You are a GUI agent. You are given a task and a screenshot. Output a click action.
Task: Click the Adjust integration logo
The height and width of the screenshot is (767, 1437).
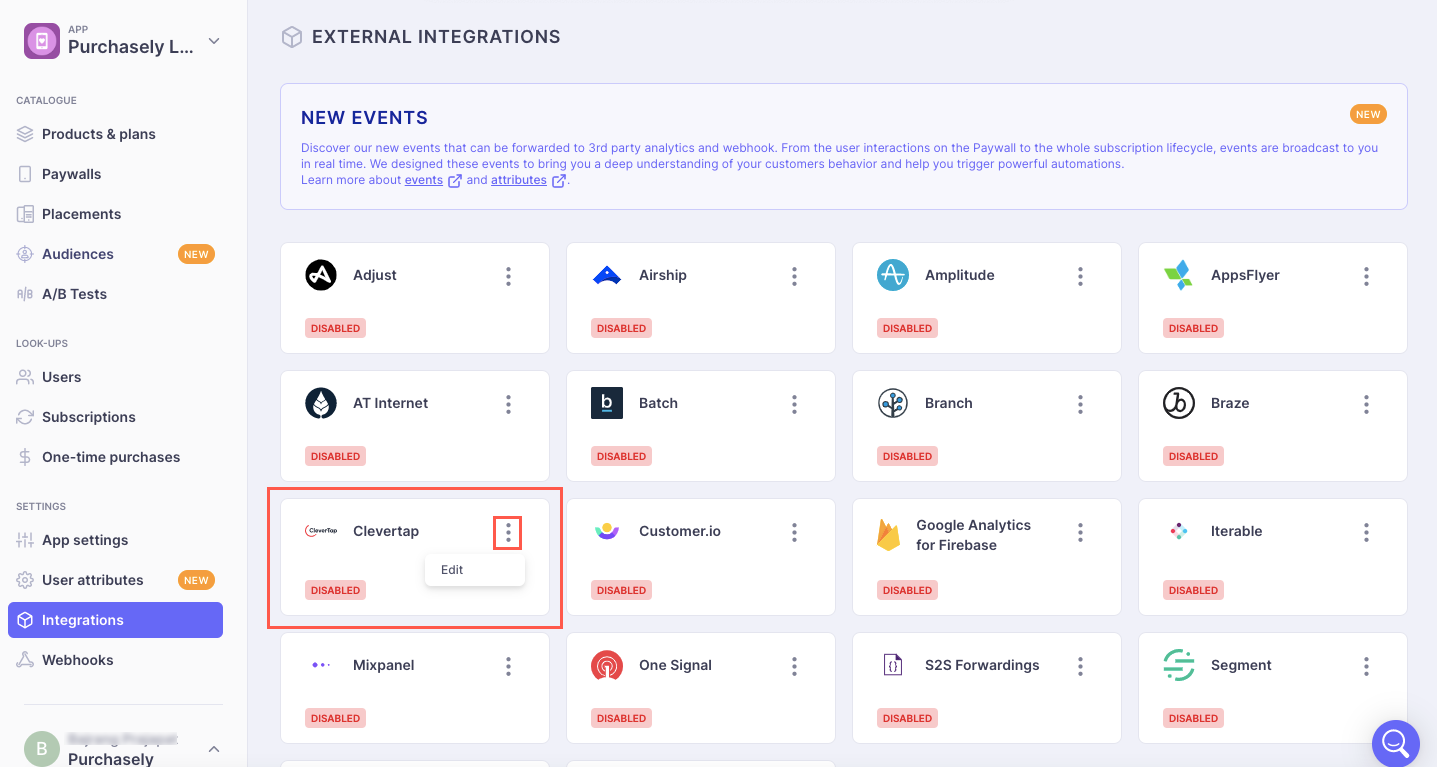(x=321, y=275)
